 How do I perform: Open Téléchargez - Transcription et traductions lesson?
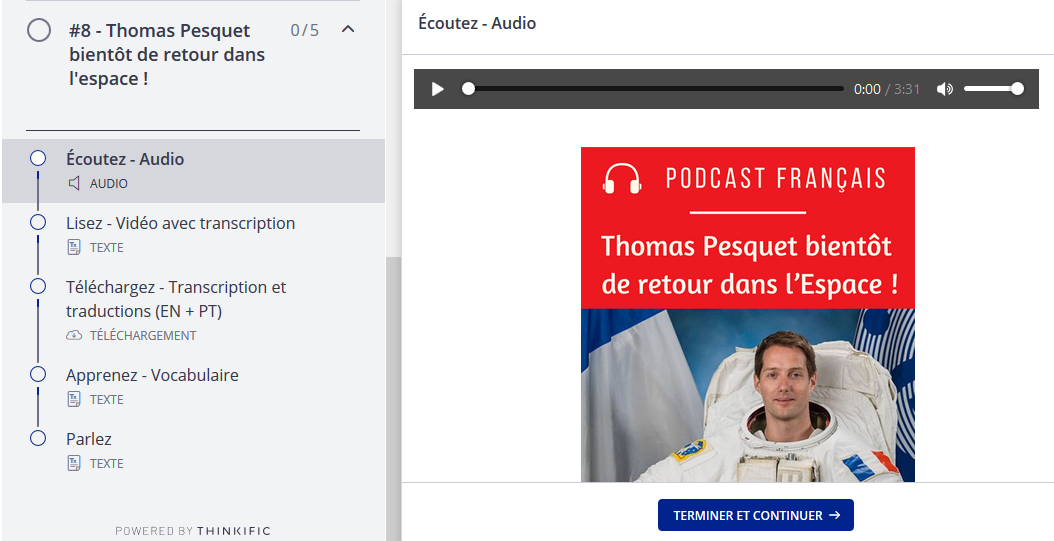coord(175,298)
